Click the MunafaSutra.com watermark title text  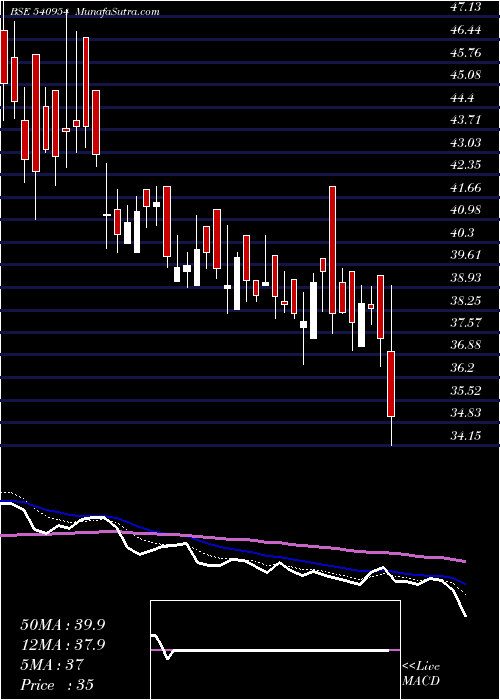click(x=118, y=12)
